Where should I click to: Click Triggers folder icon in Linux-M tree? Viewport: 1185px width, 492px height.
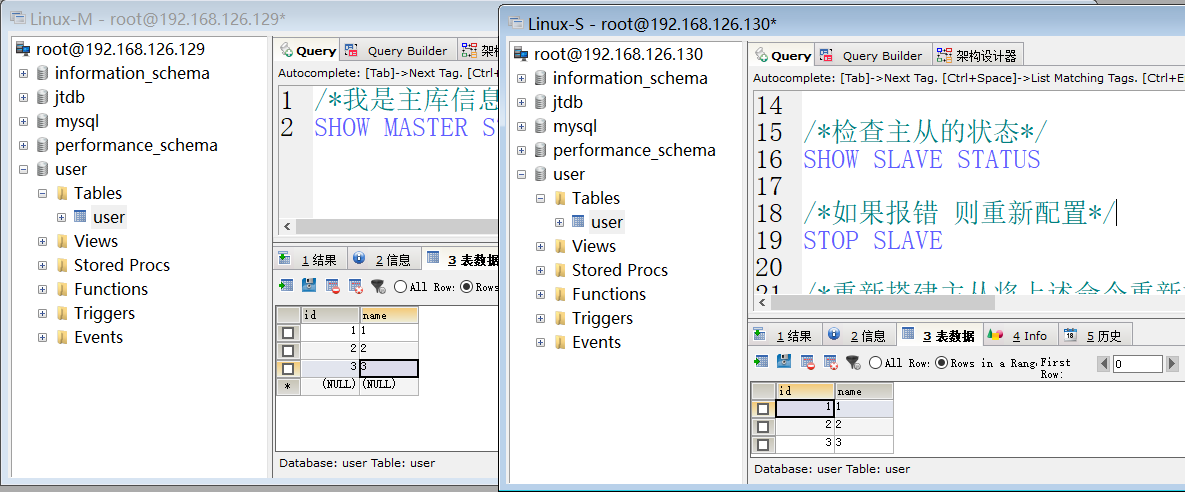click(62, 314)
